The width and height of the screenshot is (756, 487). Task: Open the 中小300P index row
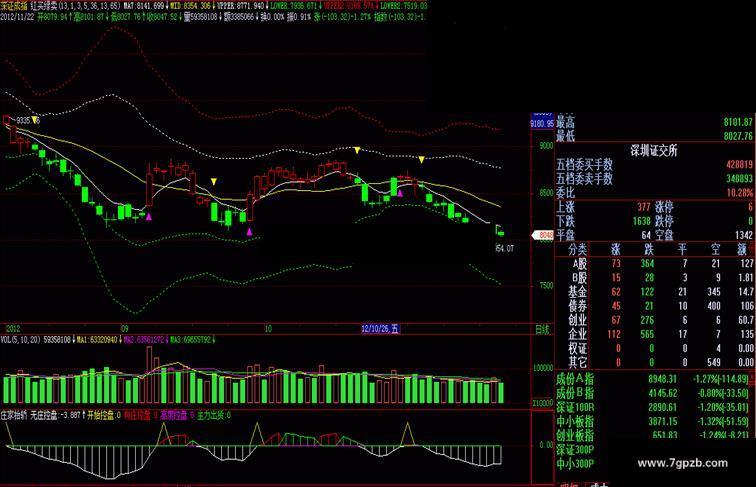click(575, 464)
